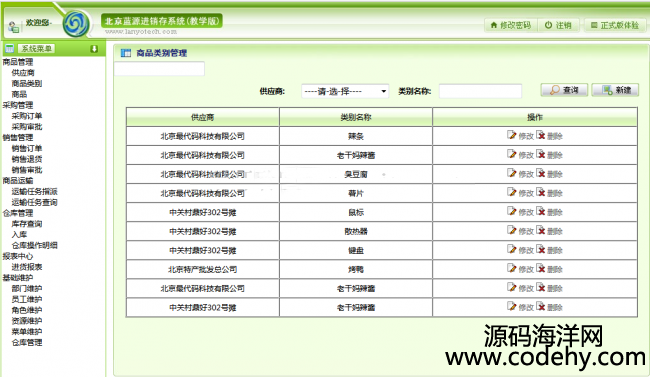Screen dimensions: 650x377
Task: Select 运输任务查询 menu item
Action: (x=34, y=202)
